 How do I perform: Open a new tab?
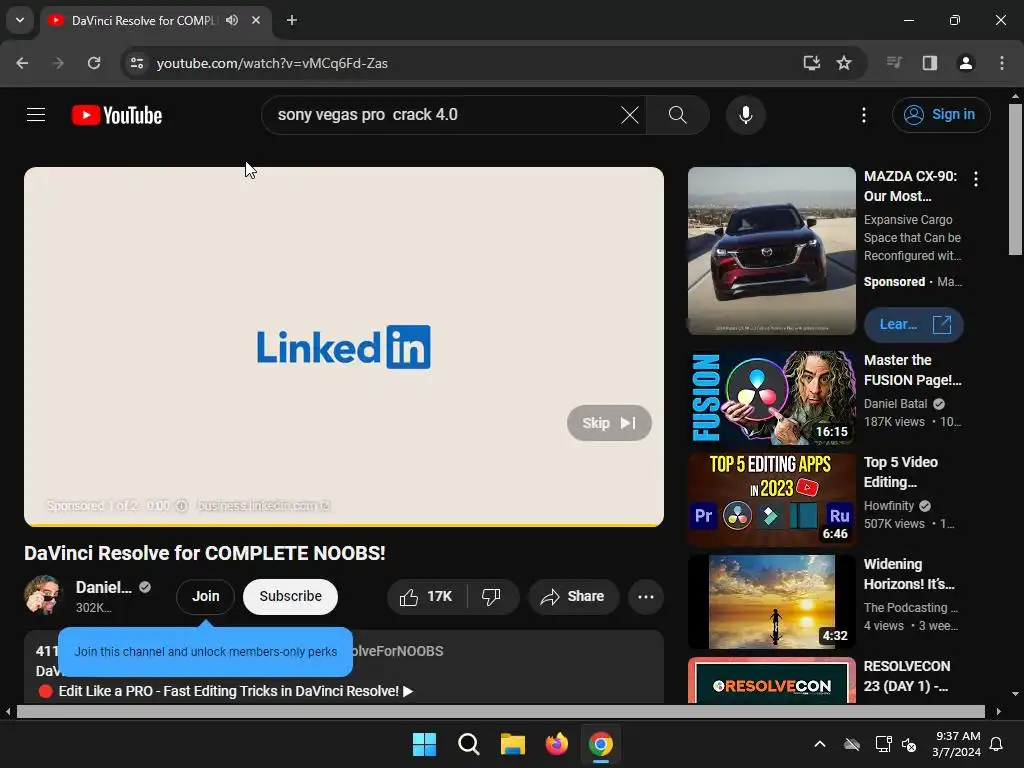292,20
